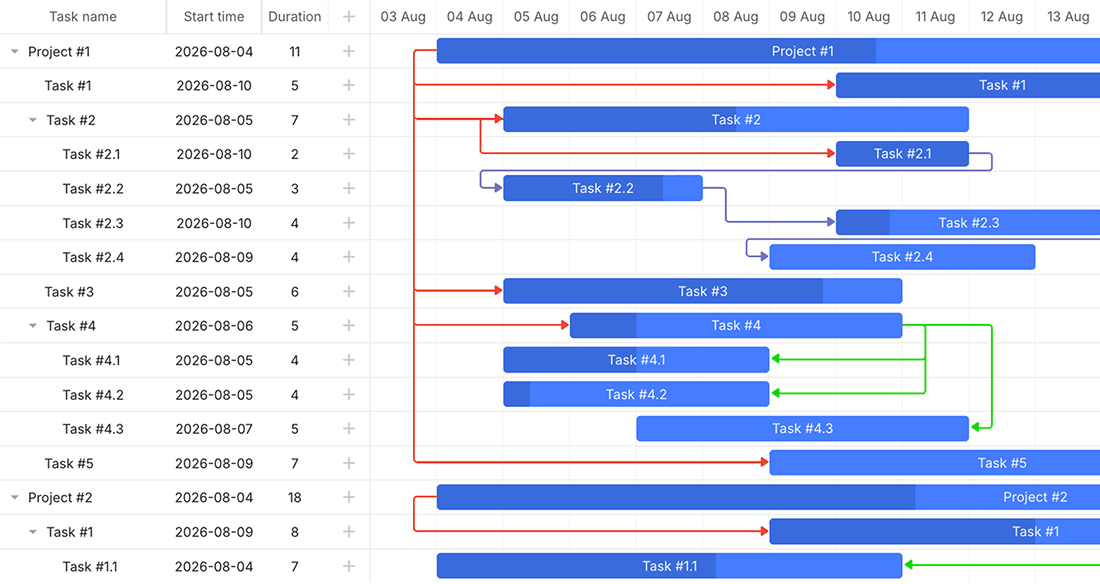1100x584 pixels.
Task: Collapse the Task #2 subtasks in the grid
Action: [x=32, y=120]
